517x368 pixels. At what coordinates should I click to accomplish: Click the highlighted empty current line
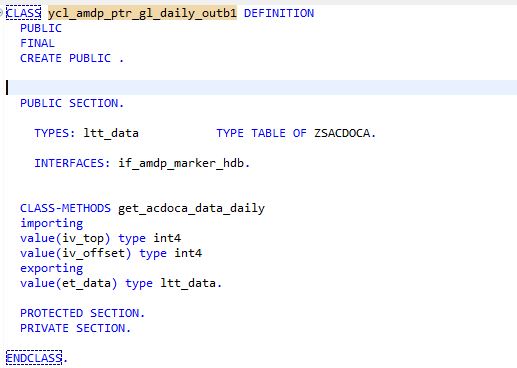[x=261, y=88]
